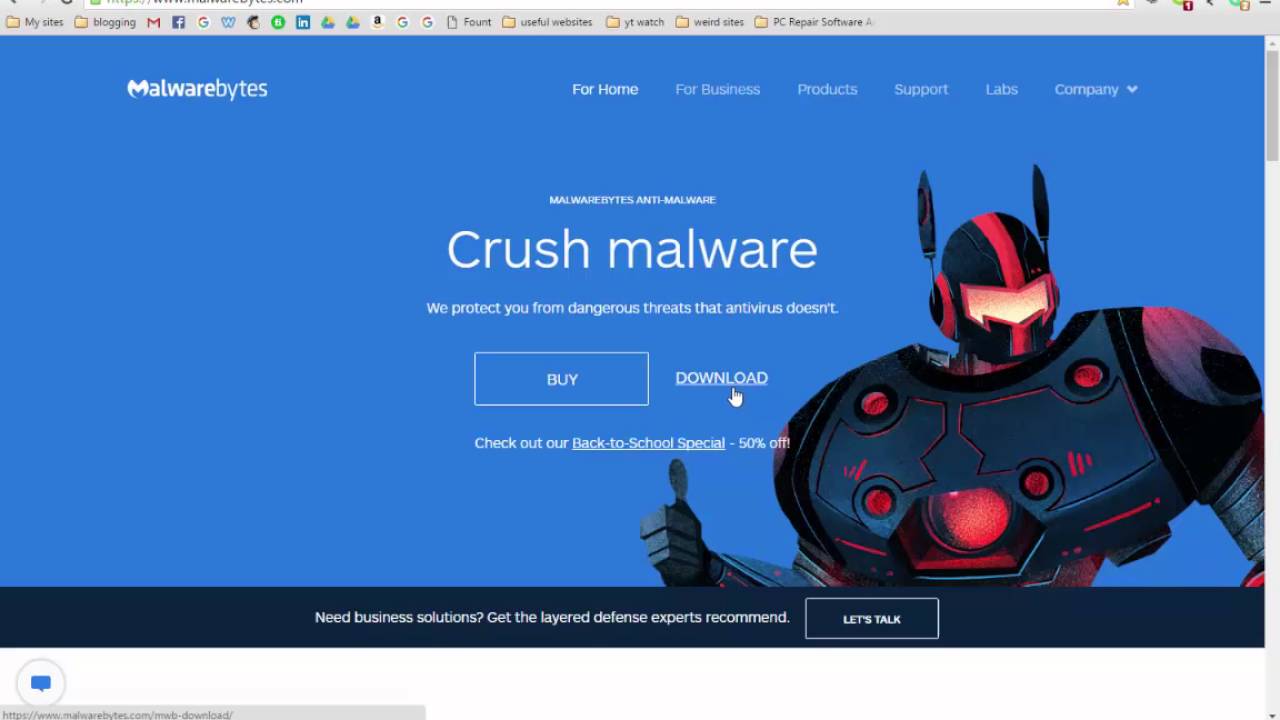Open the PC Repair Software bookmark folder
This screenshot has height=720, width=1280.
point(814,22)
